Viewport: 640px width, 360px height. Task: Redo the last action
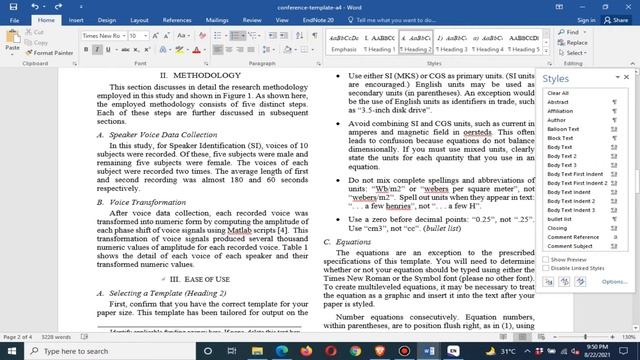tap(58, 7)
